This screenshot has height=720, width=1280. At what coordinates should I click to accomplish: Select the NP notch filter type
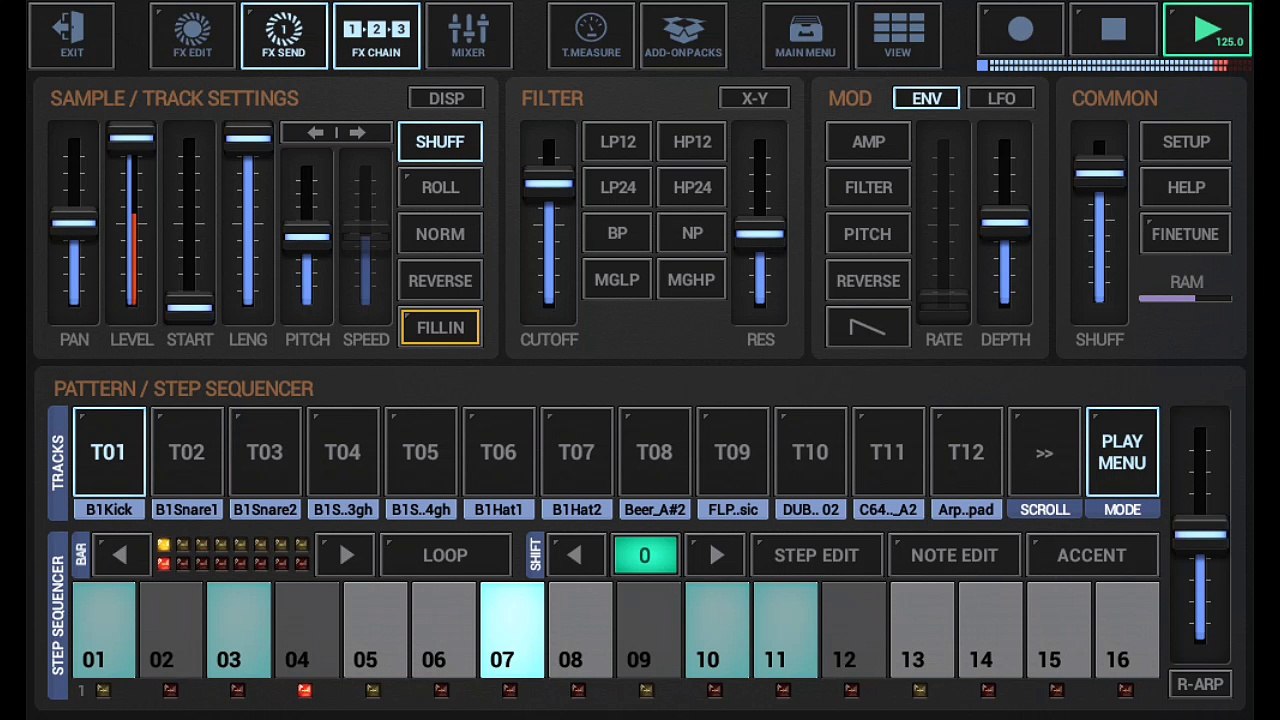[692, 233]
